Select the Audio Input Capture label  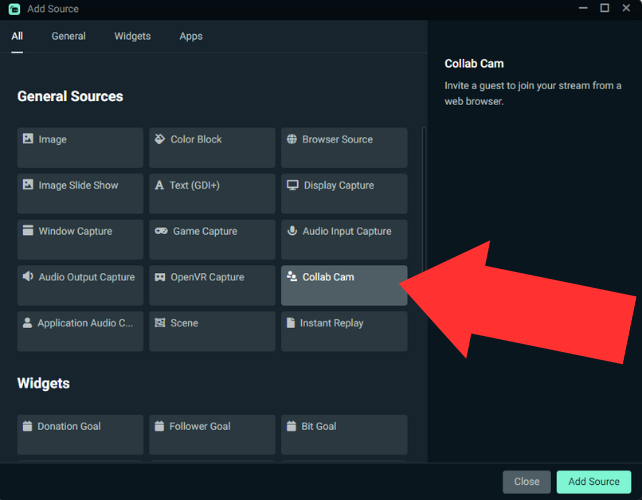pos(347,231)
